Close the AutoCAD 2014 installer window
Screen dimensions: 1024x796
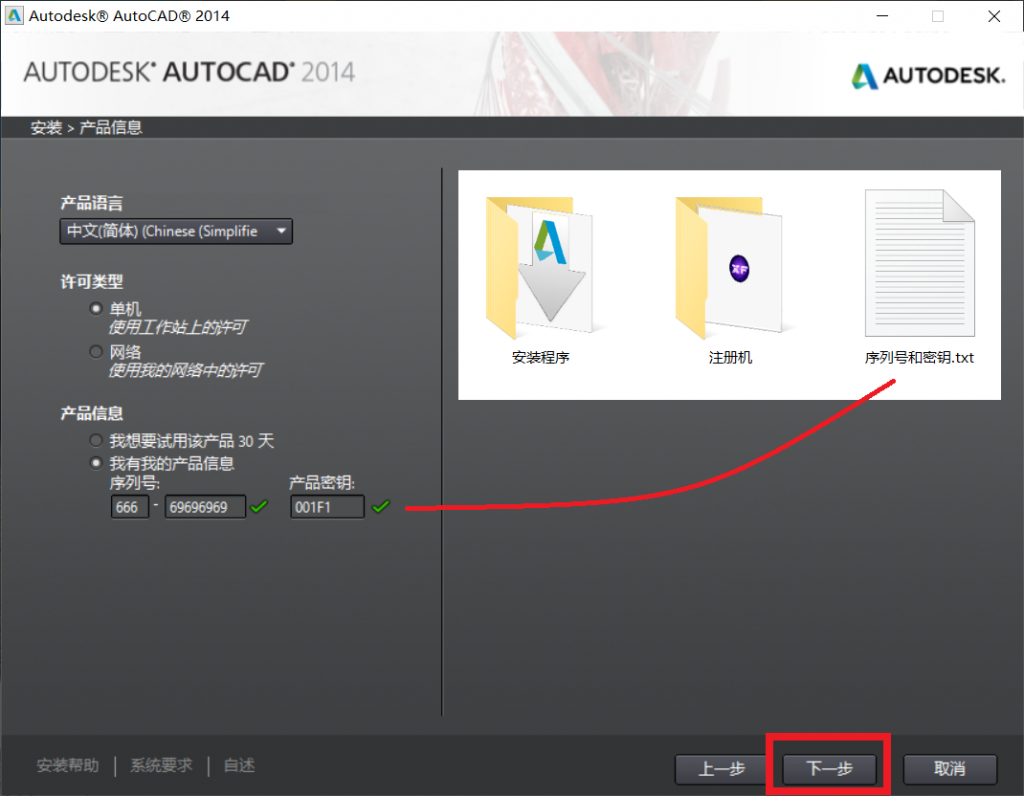tap(994, 16)
